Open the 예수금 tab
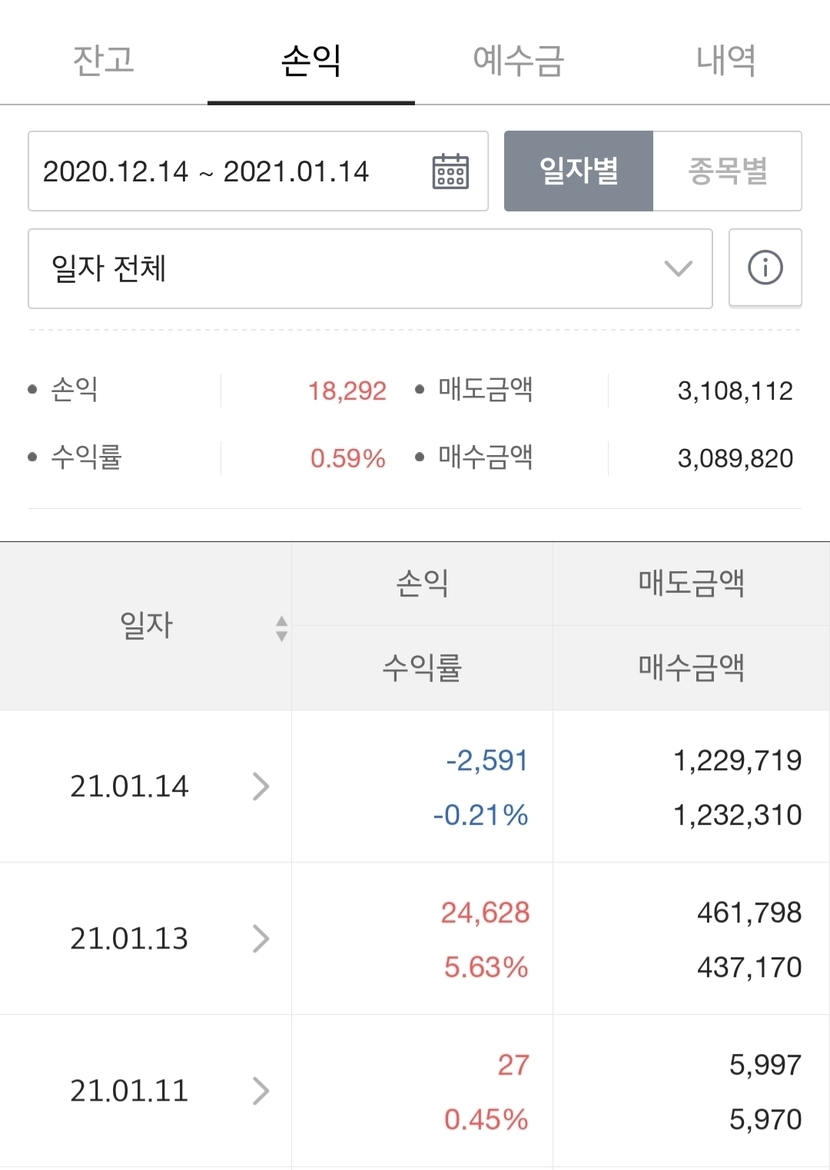830x1170 pixels. [x=518, y=60]
